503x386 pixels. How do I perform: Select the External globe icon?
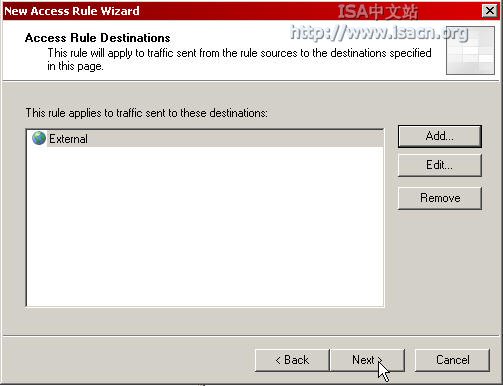(x=39, y=138)
